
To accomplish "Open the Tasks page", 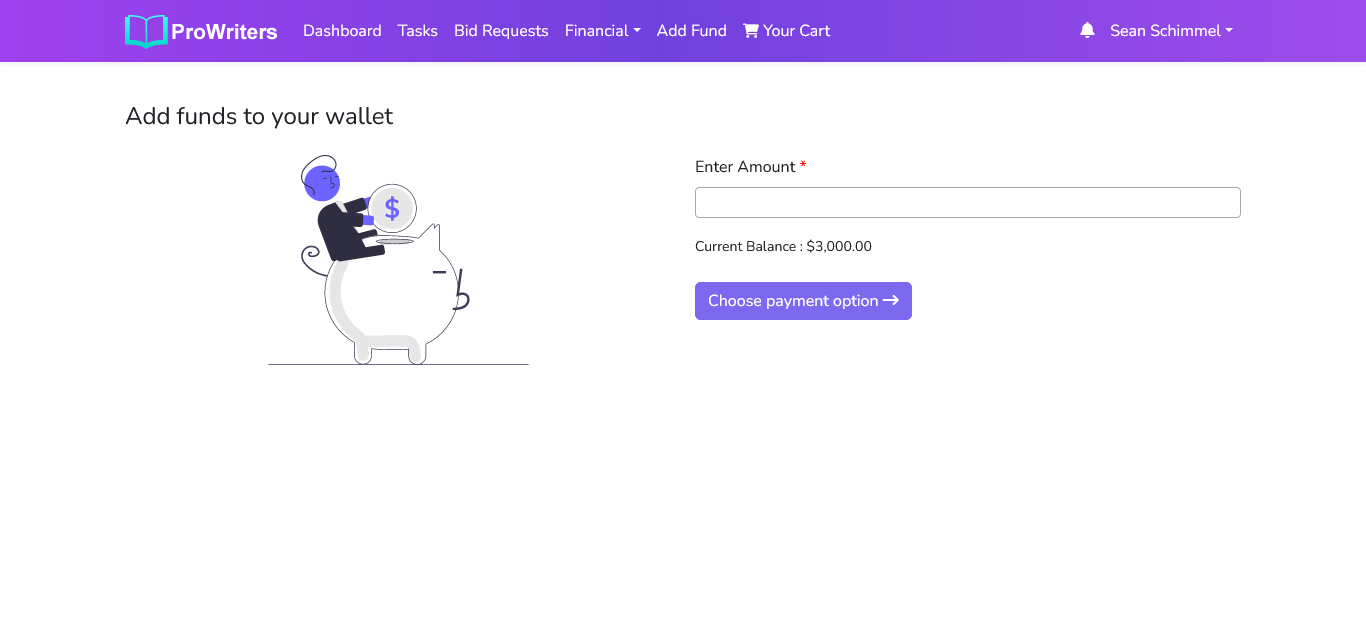I will [x=418, y=31].
